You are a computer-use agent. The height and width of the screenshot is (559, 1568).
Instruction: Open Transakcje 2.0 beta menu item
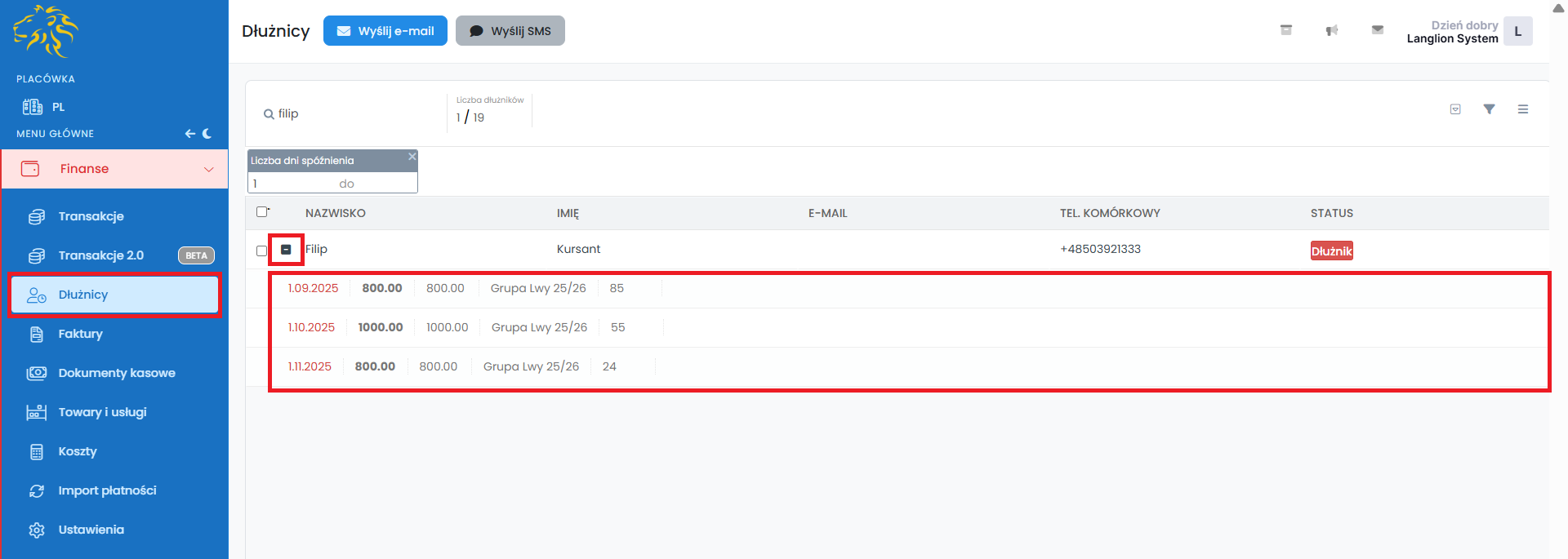coord(100,255)
